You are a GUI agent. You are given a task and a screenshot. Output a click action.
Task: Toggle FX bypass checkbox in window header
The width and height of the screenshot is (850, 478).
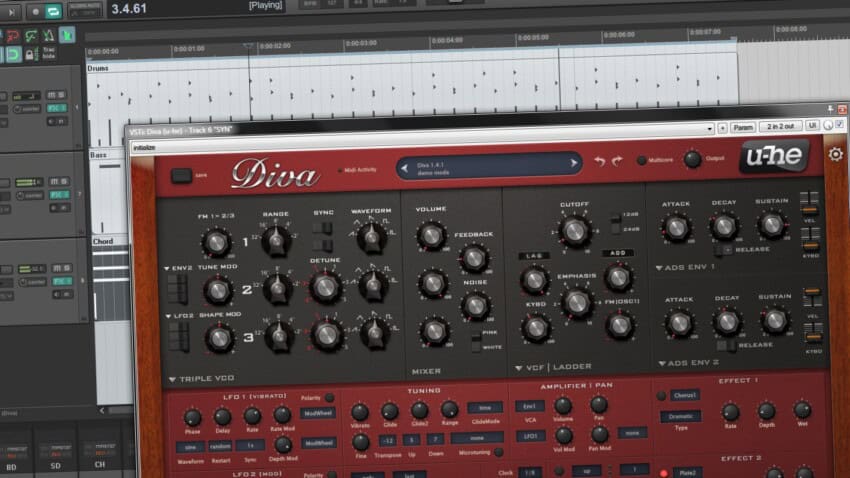coord(839,125)
